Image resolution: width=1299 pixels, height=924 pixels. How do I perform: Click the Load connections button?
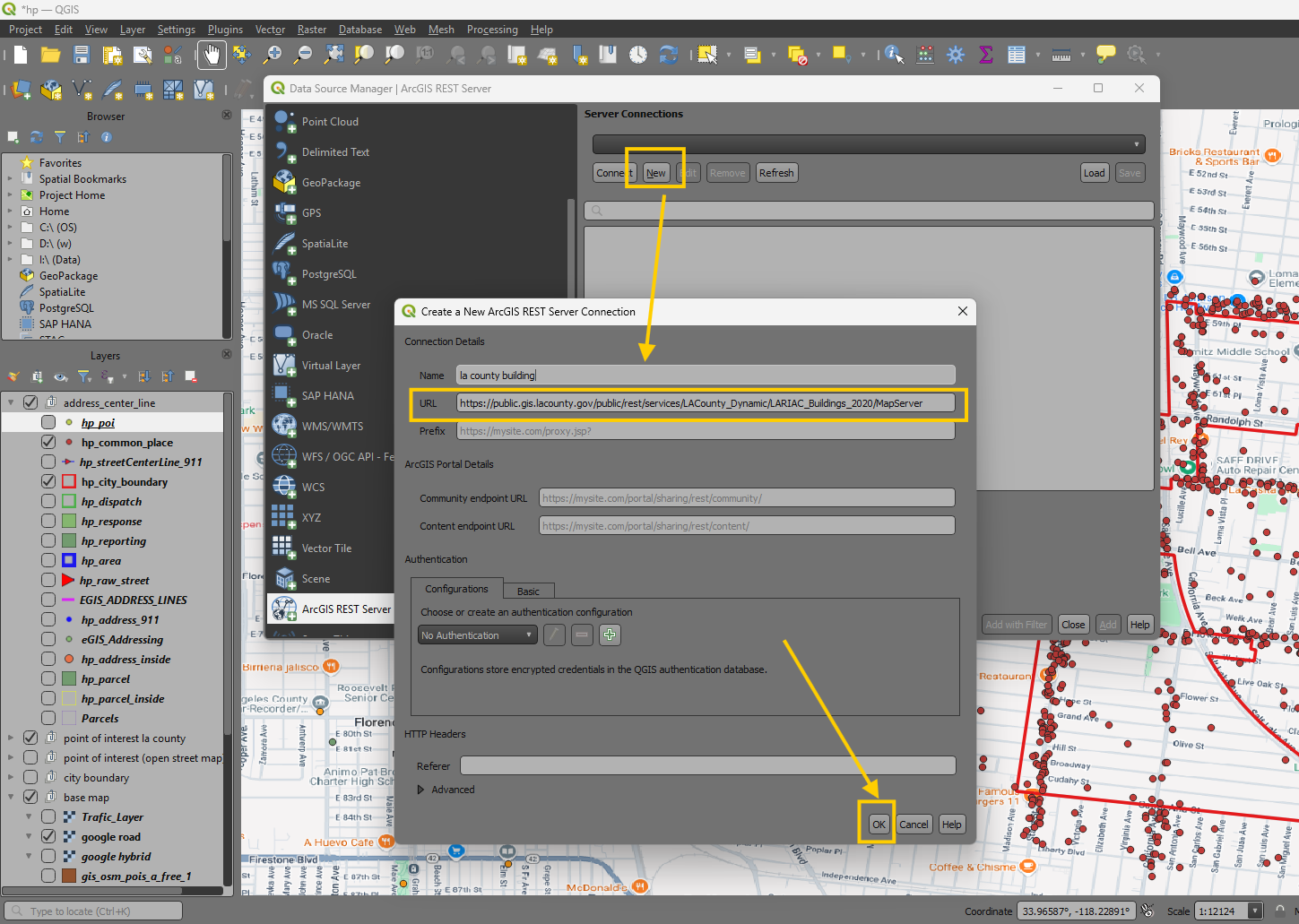[x=1094, y=173]
